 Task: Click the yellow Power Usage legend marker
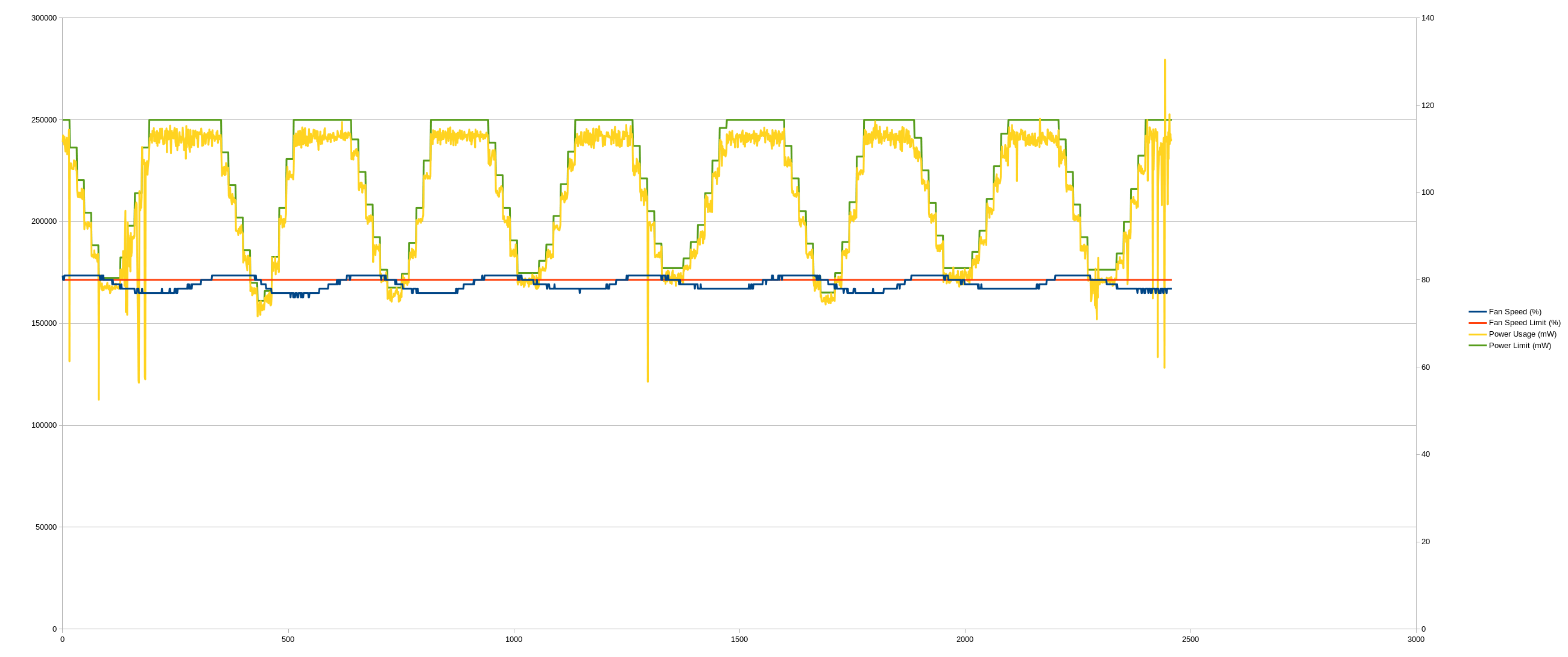(1478, 334)
